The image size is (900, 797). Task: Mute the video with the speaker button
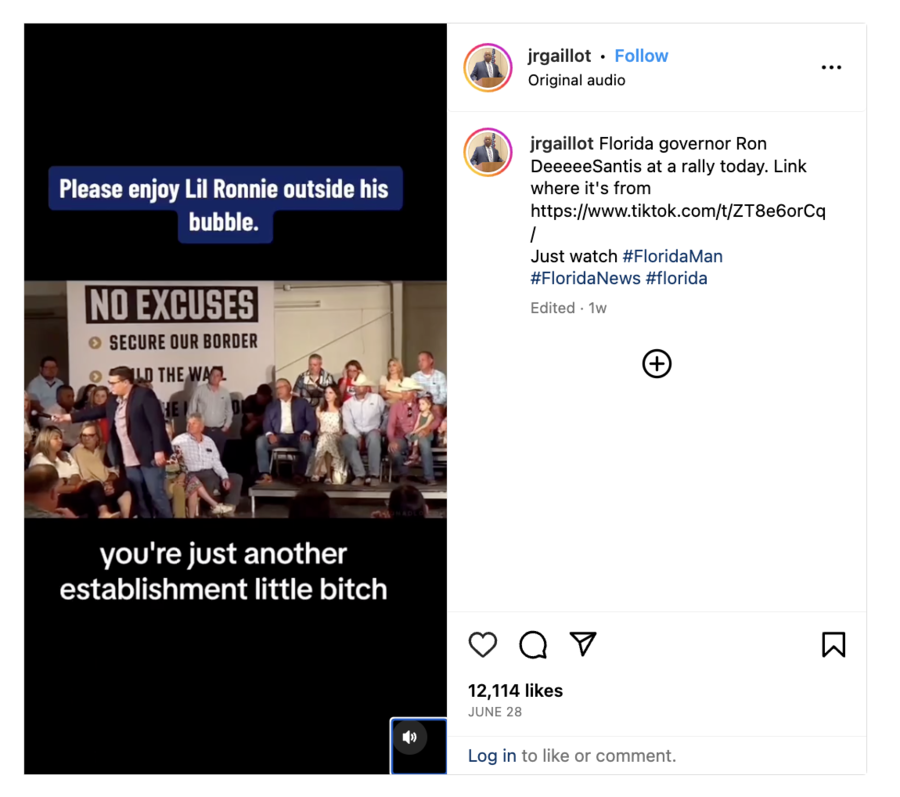click(410, 737)
